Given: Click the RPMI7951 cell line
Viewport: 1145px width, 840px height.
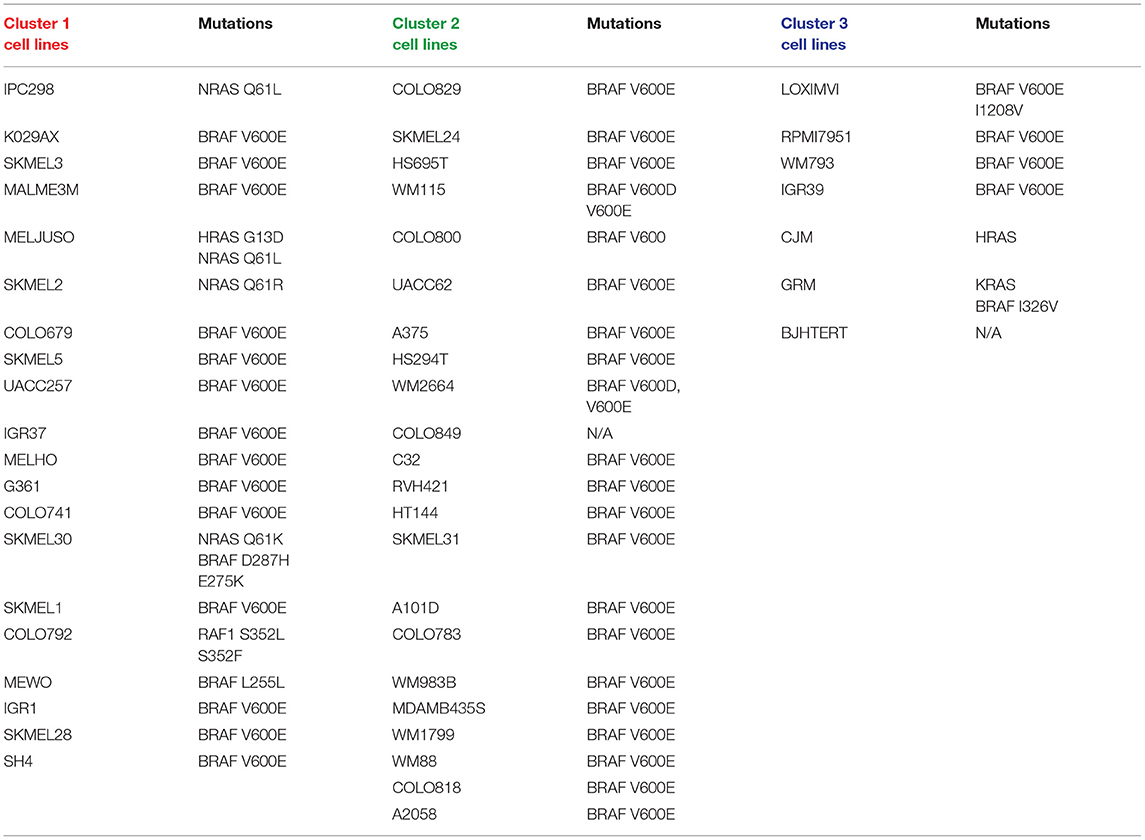Looking at the screenshot, I should point(816,137).
